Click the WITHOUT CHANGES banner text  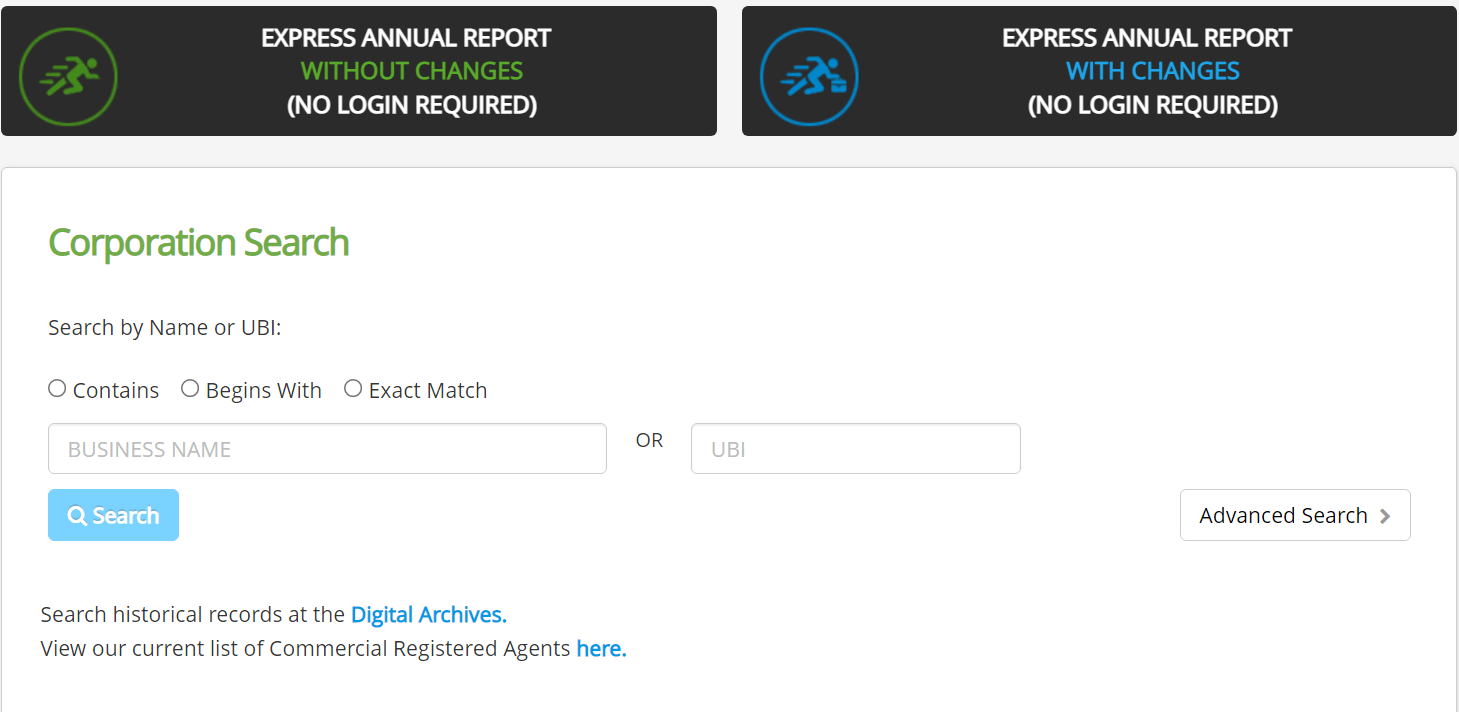point(411,70)
